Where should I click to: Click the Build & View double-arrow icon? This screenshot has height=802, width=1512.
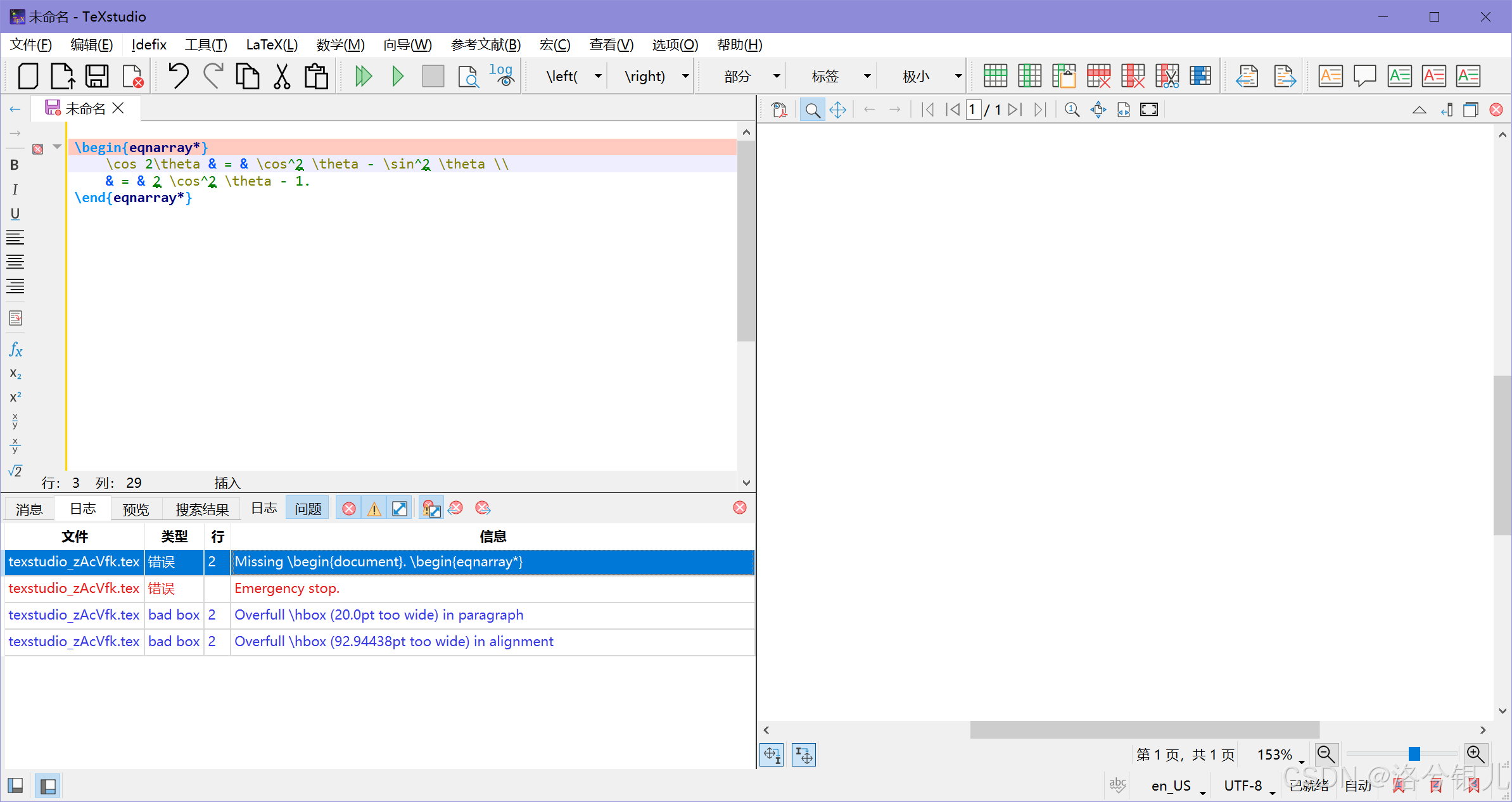click(363, 77)
